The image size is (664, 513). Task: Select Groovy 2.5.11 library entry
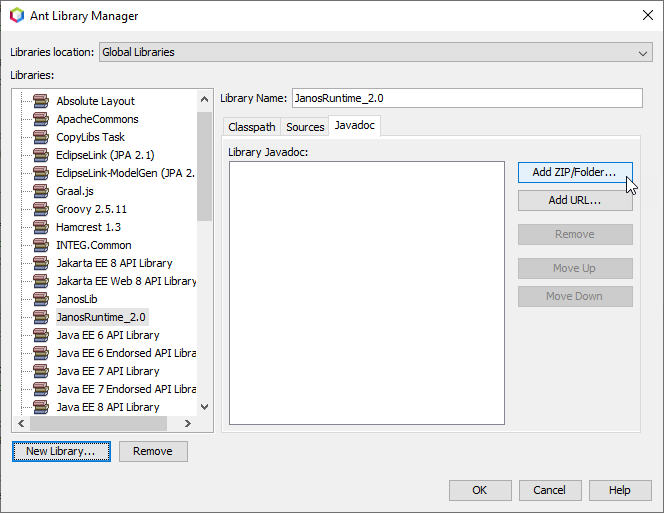point(91,209)
